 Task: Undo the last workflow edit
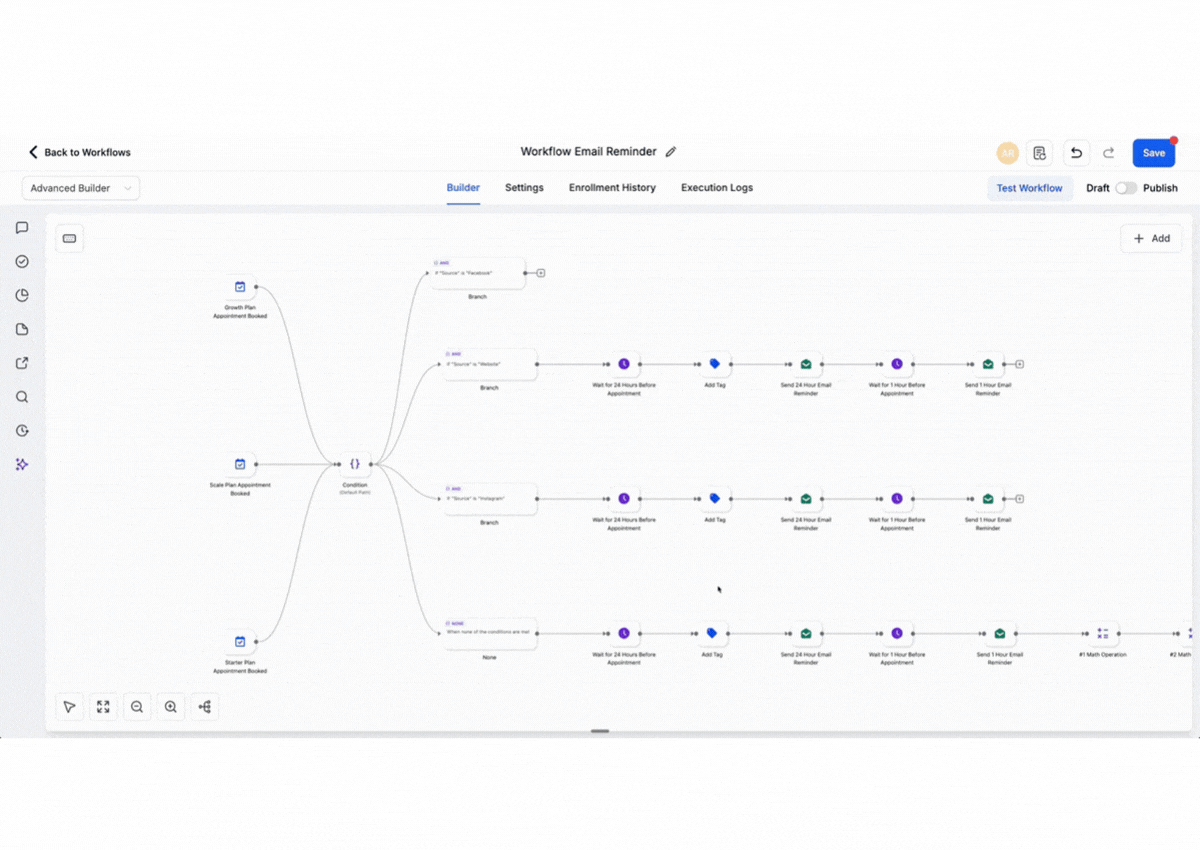(1076, 152)
